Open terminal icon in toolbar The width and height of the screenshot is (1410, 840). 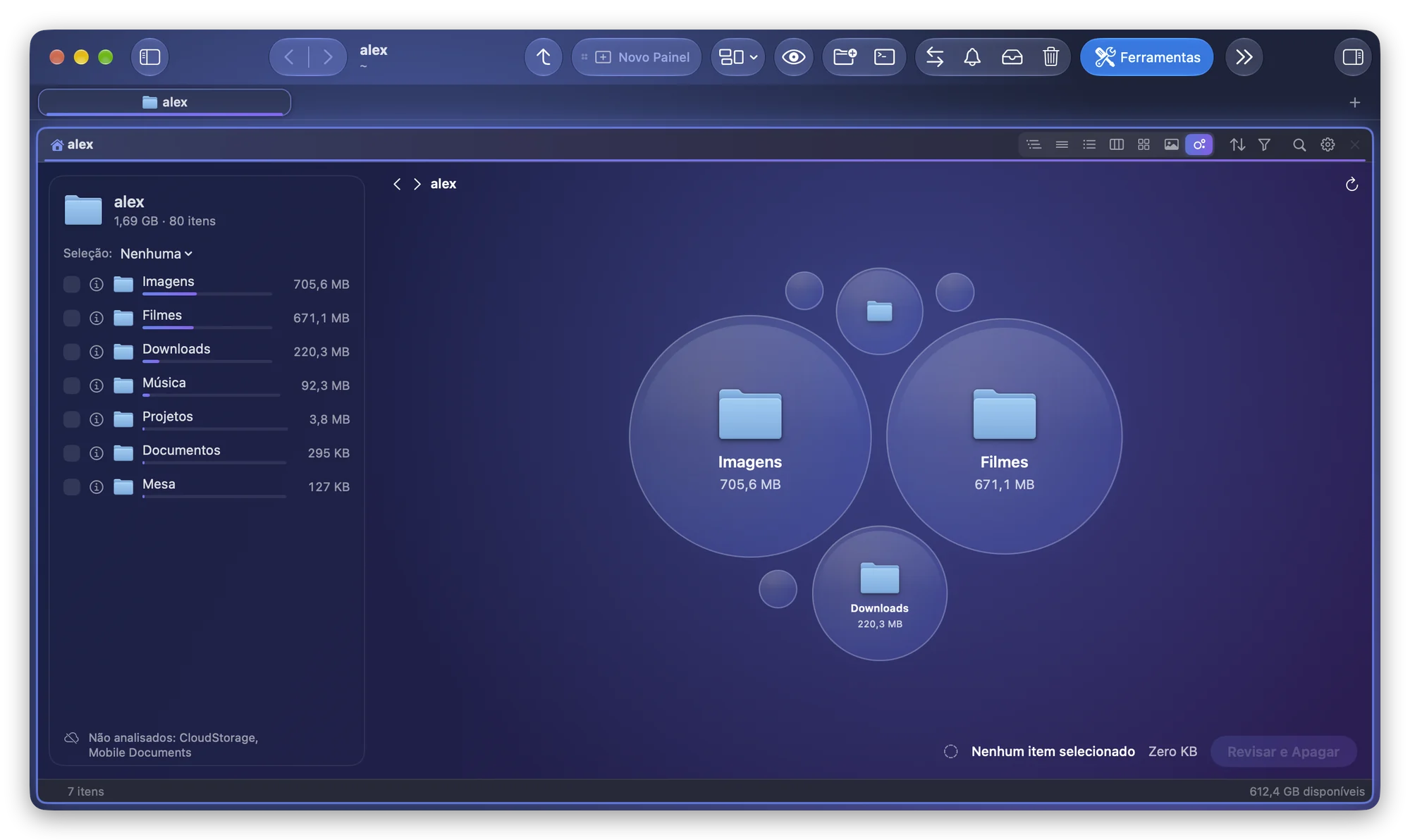884,57
